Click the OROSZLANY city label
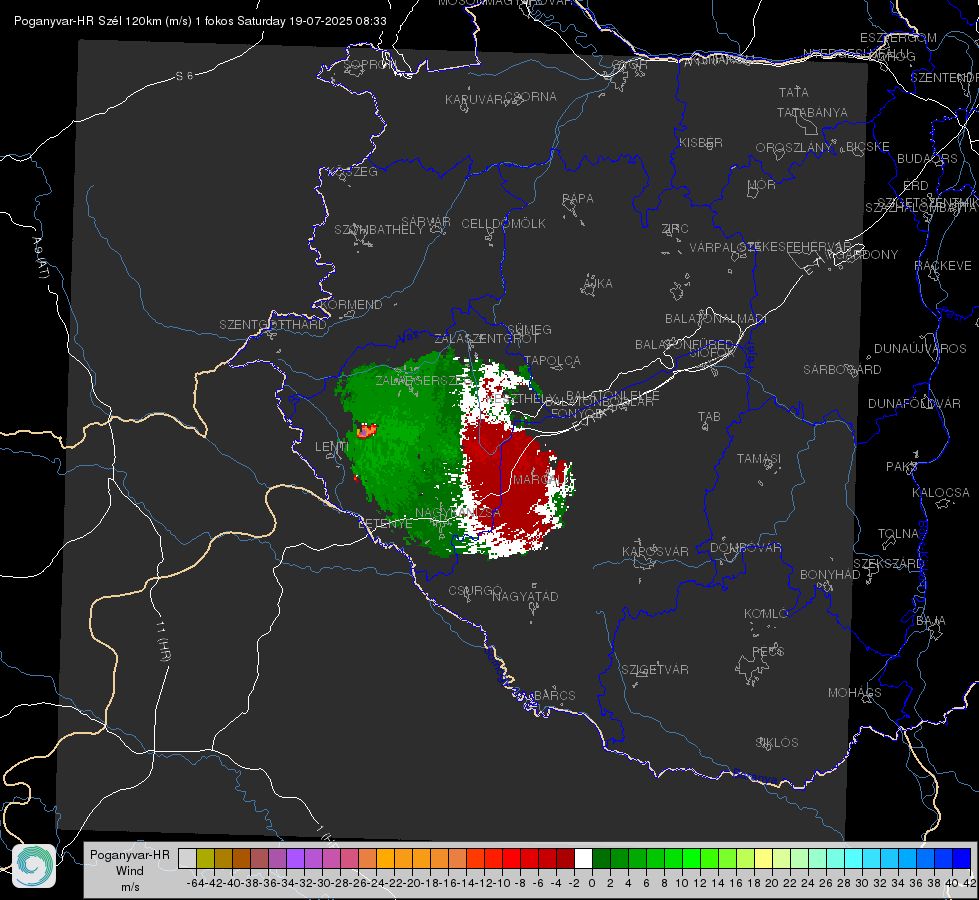Image resolution: width=979 pixels, height=900 pixels. tap(794, 148)
